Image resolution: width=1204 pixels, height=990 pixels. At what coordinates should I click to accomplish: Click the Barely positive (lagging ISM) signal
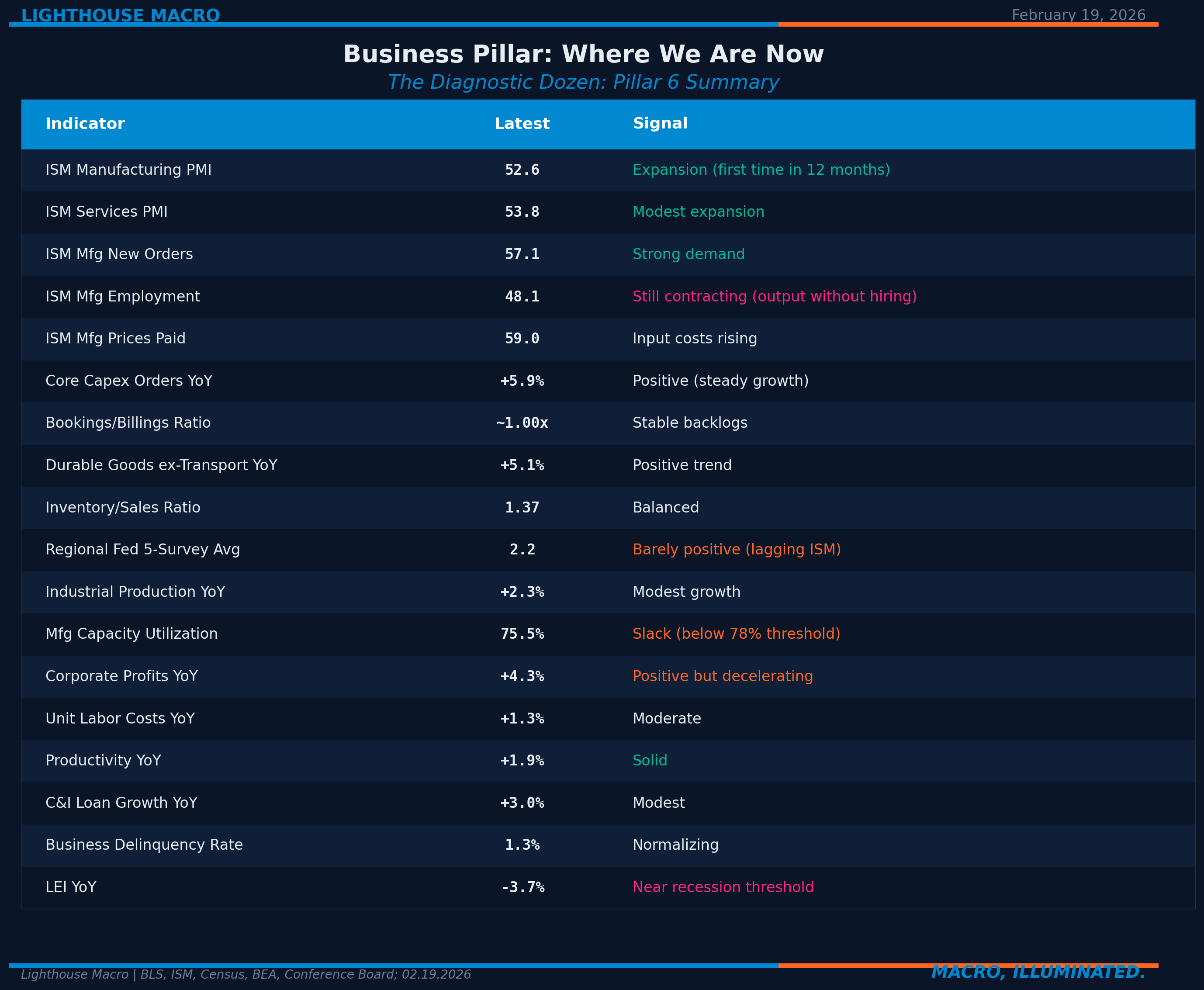point(736,550)
